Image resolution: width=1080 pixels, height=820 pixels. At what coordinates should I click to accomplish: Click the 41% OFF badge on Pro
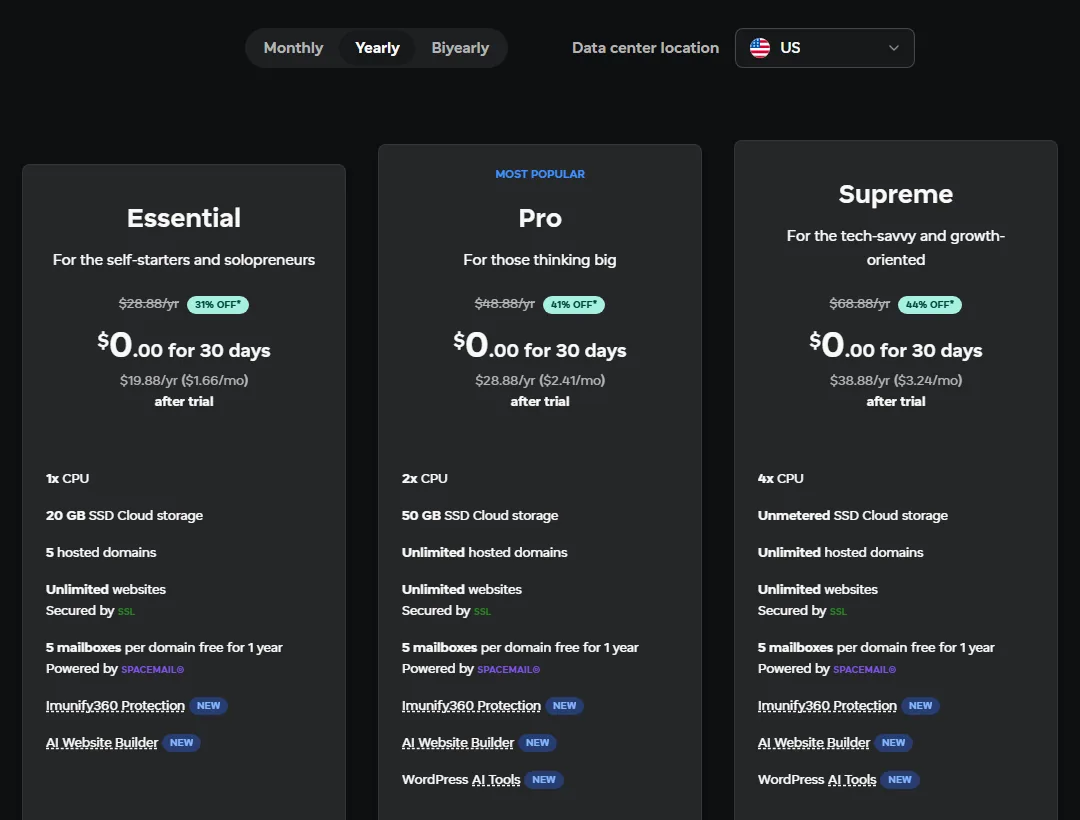(574, 304)
